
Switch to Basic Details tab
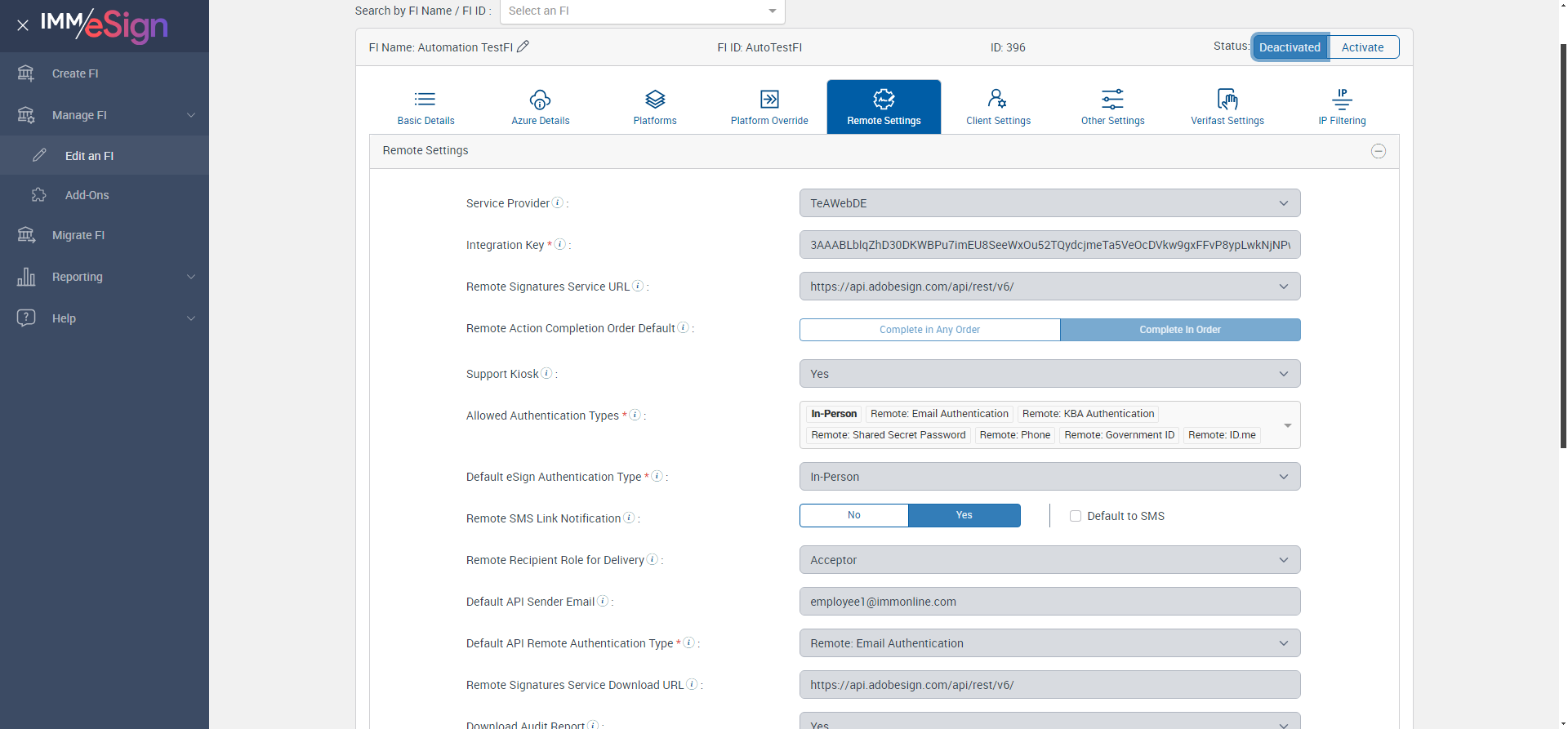425,107
